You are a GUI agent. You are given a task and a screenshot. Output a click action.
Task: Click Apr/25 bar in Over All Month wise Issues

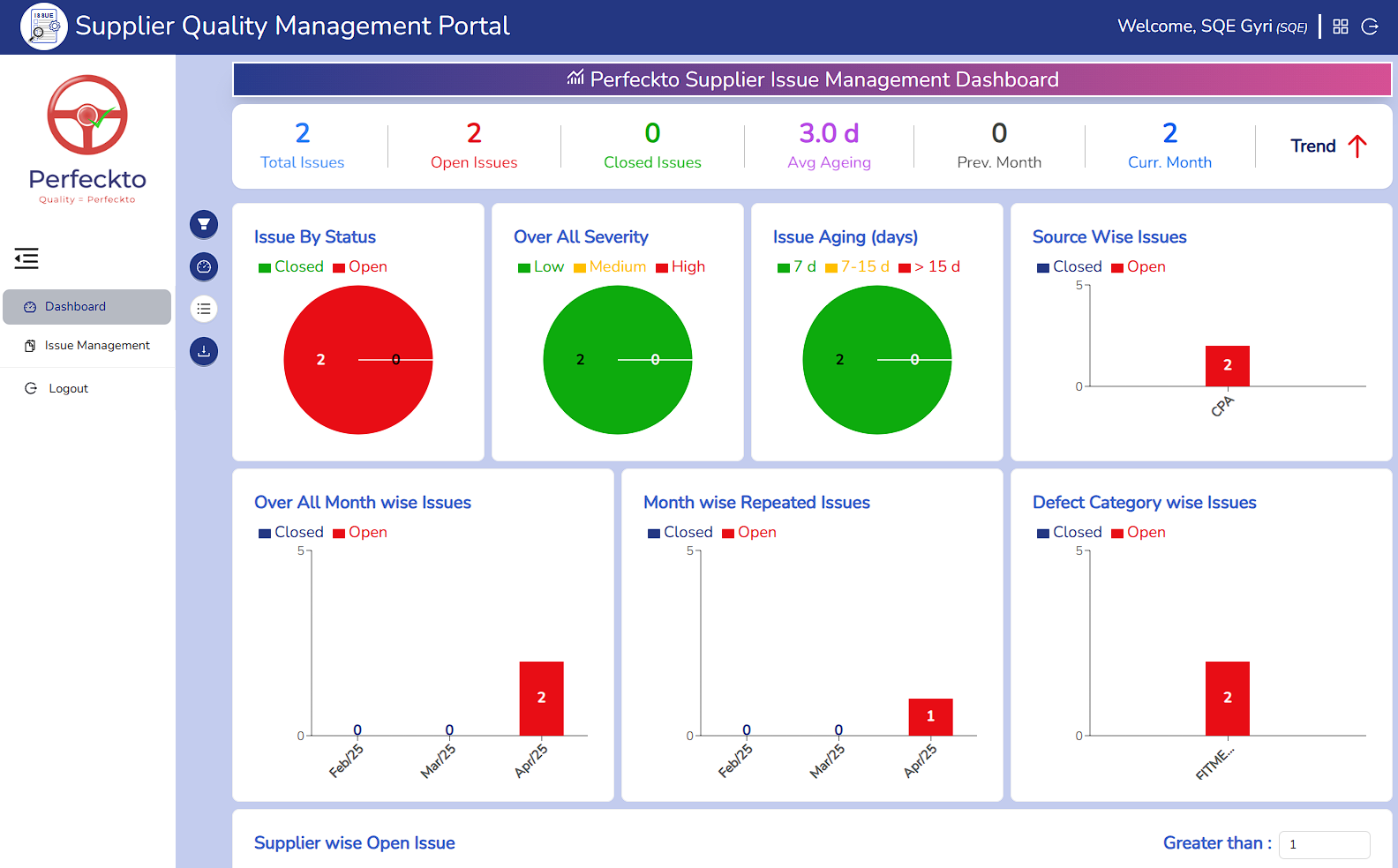click(541, 698)
